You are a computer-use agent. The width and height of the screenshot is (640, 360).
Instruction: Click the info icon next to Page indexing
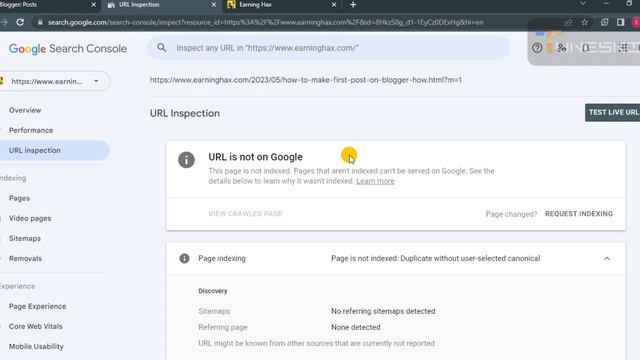[184, 258]
